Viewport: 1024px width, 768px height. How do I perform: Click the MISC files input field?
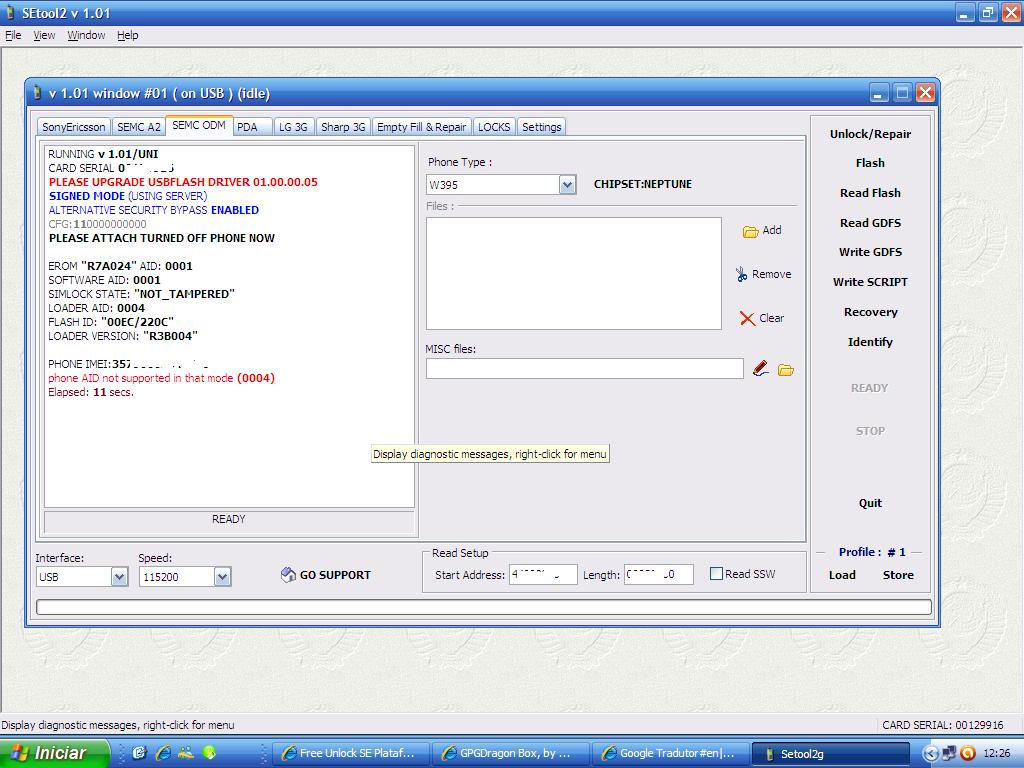[584, 368]
